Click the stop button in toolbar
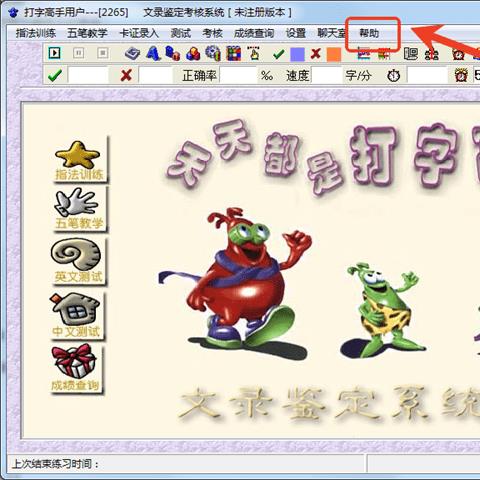The image size is (480, 480). [x=103, y=53]
